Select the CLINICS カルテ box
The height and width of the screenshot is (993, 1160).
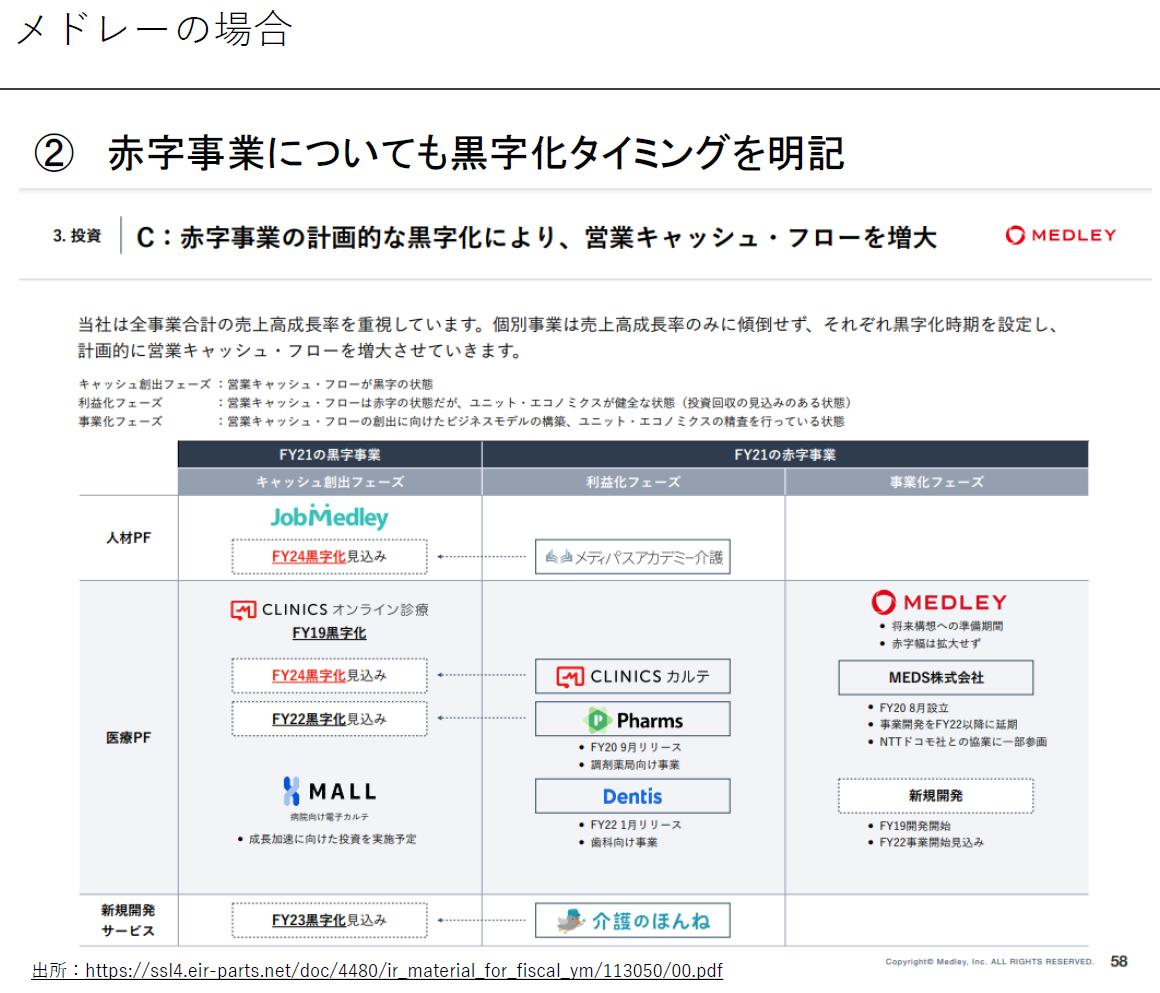633,676
